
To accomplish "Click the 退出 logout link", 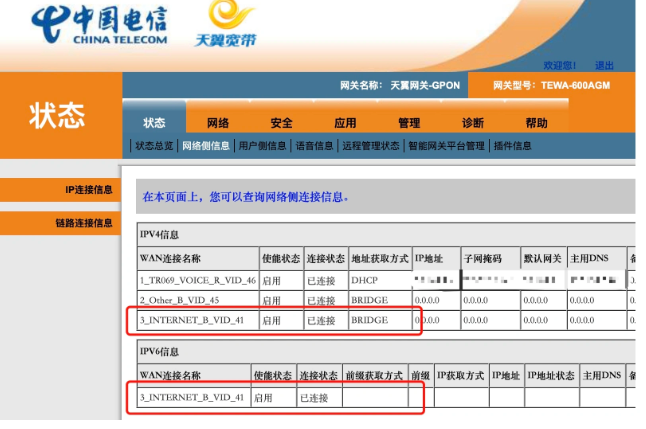I will [605, 65].
